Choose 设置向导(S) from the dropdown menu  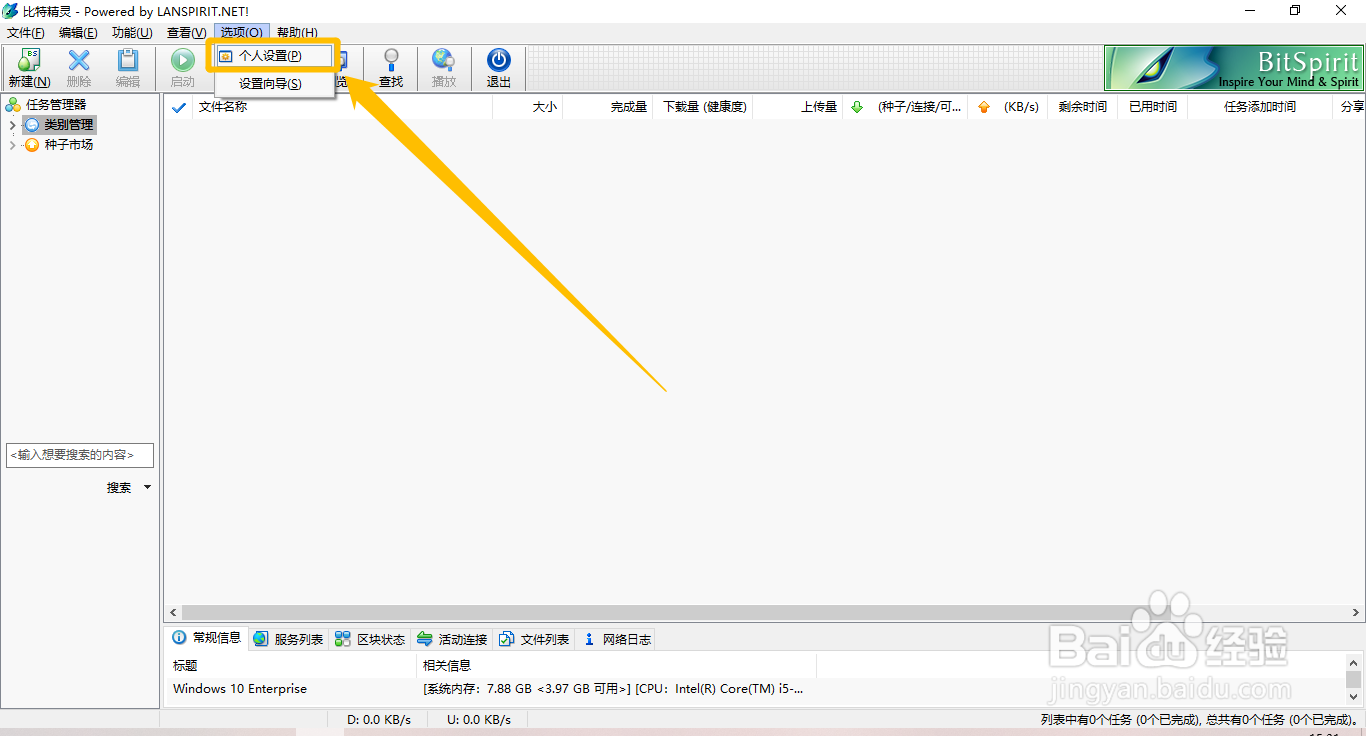[x=274, y=84]
